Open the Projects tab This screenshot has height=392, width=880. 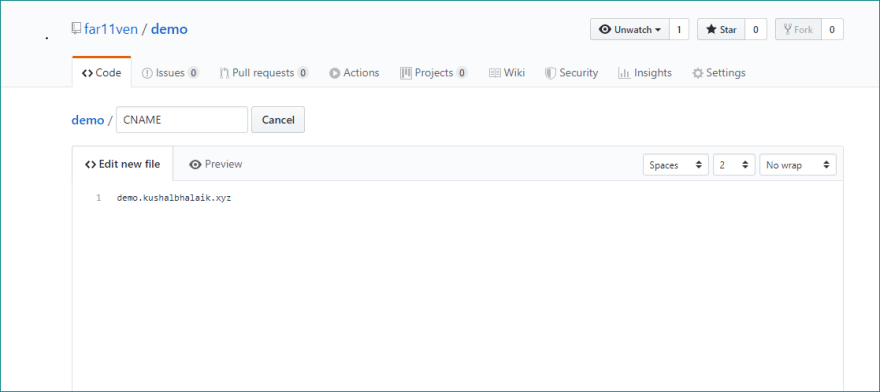(x=433, y=72)
